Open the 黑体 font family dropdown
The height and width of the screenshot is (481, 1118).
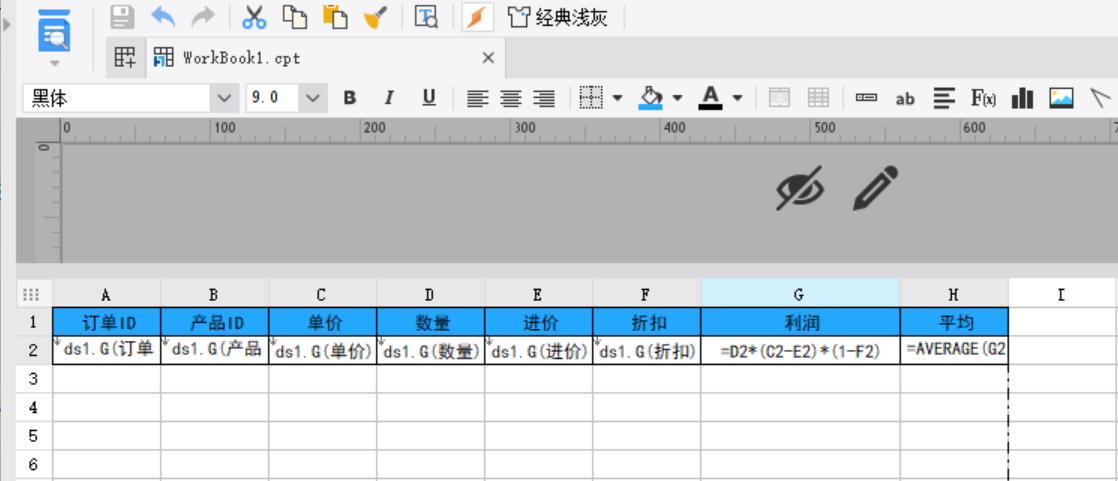(x=224, y=98)
